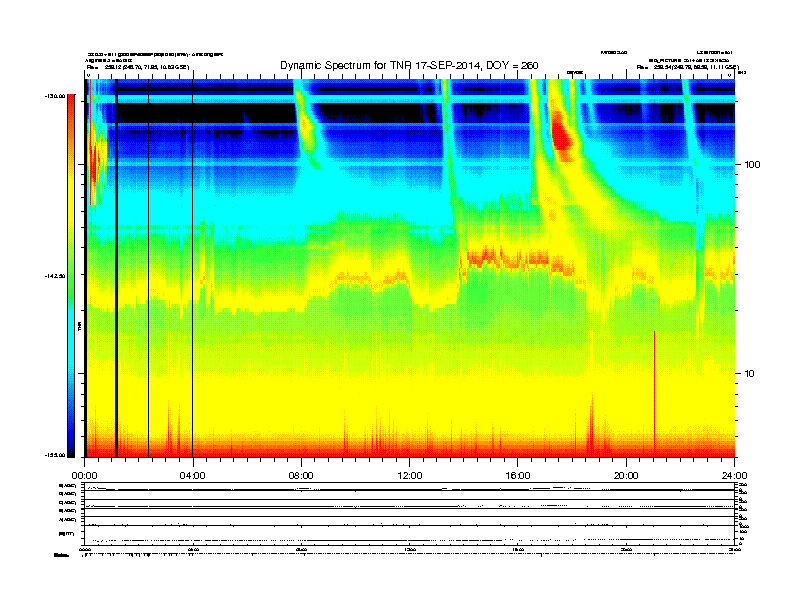Click the intense red burst near 17:30
Screen dimensions: 792x612
coord(560,132)
